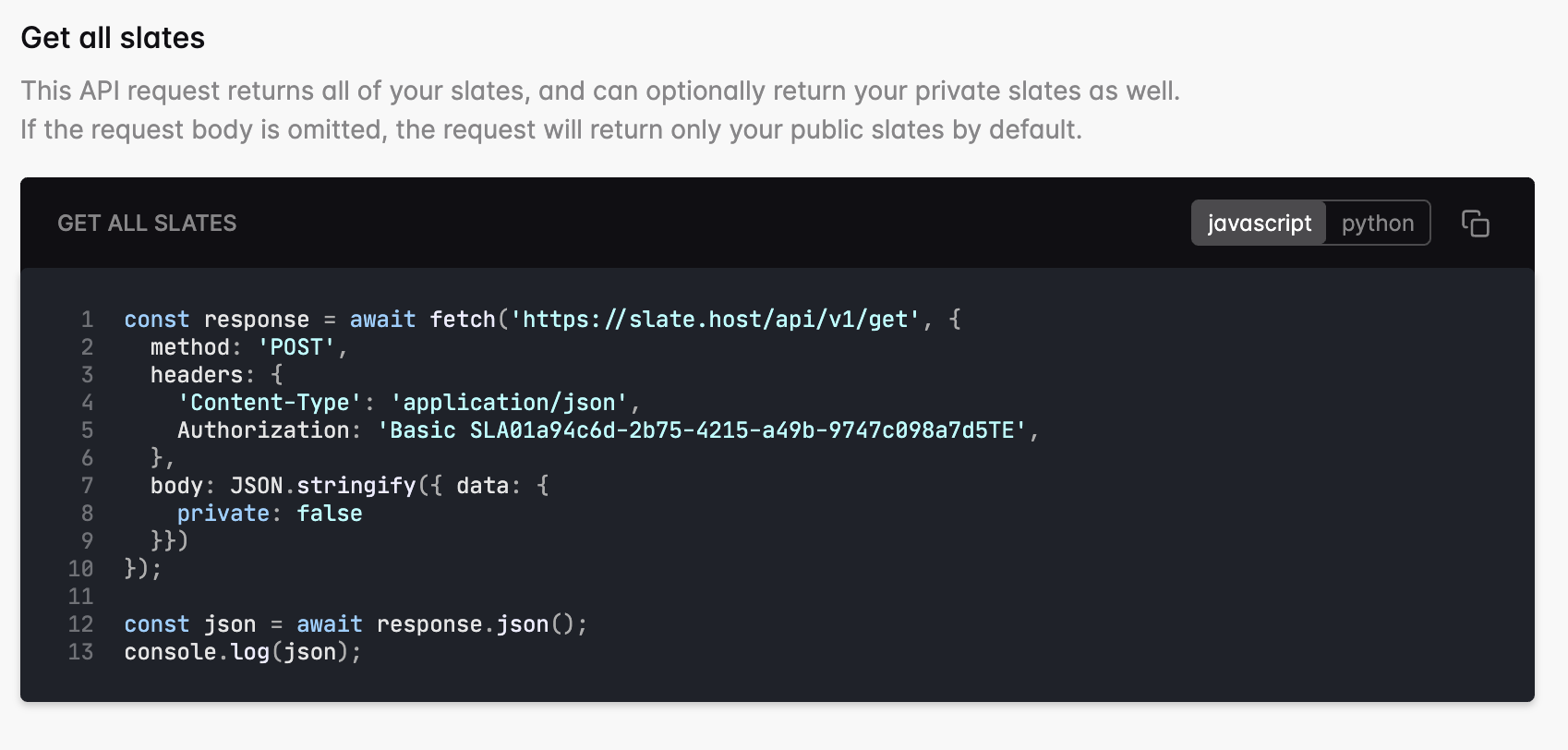Click the 'private' key in the request body
1568x750 pixels.
click(x=223, y=514)
